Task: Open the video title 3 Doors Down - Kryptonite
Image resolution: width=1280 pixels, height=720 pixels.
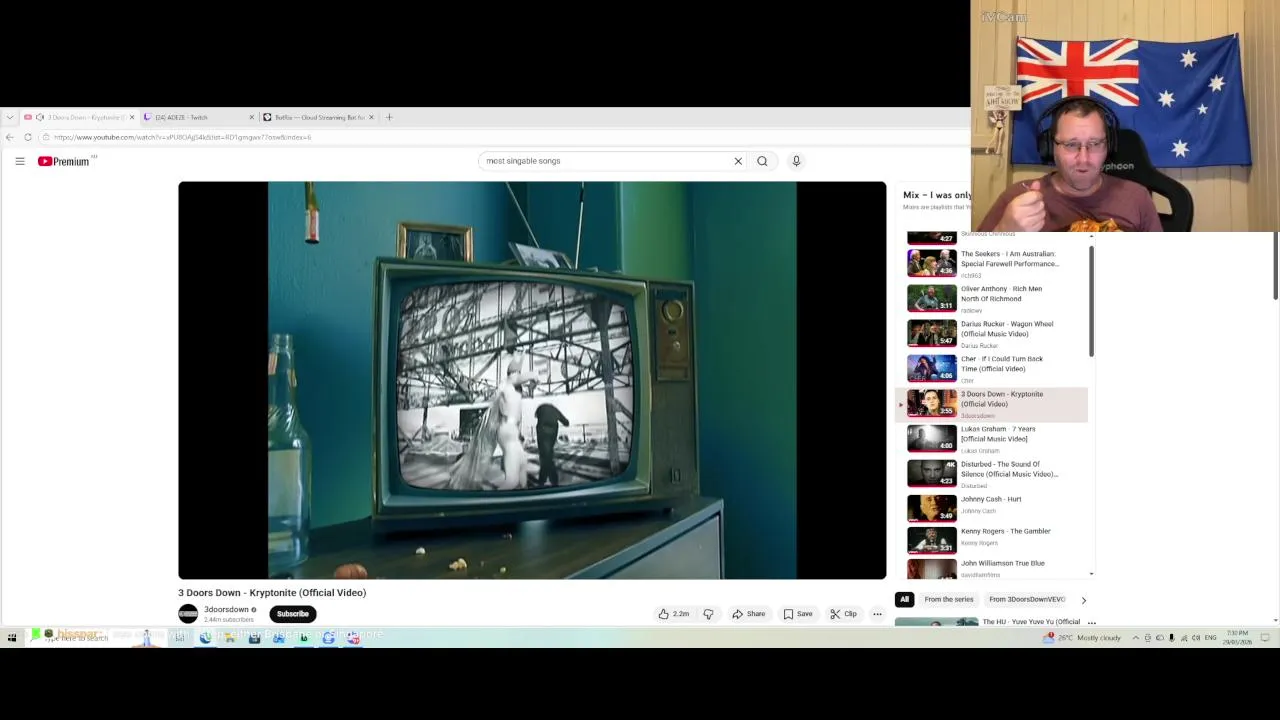Action: tap(272, 593)
